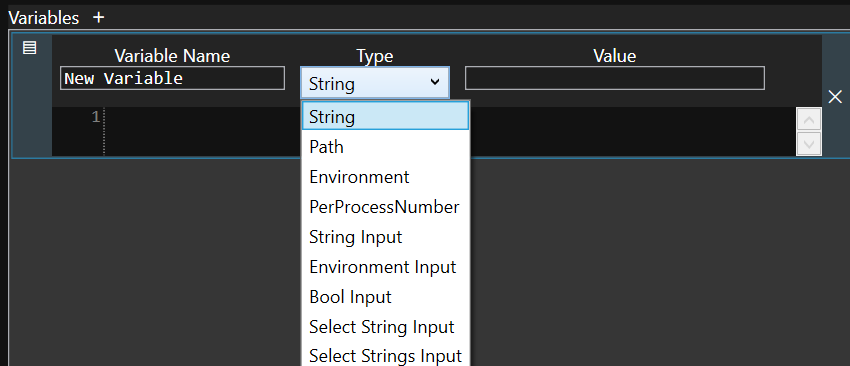Viewport: 850px width, 366px height.
Task: Pick Environment Input from the list
Action: point(385,267)
